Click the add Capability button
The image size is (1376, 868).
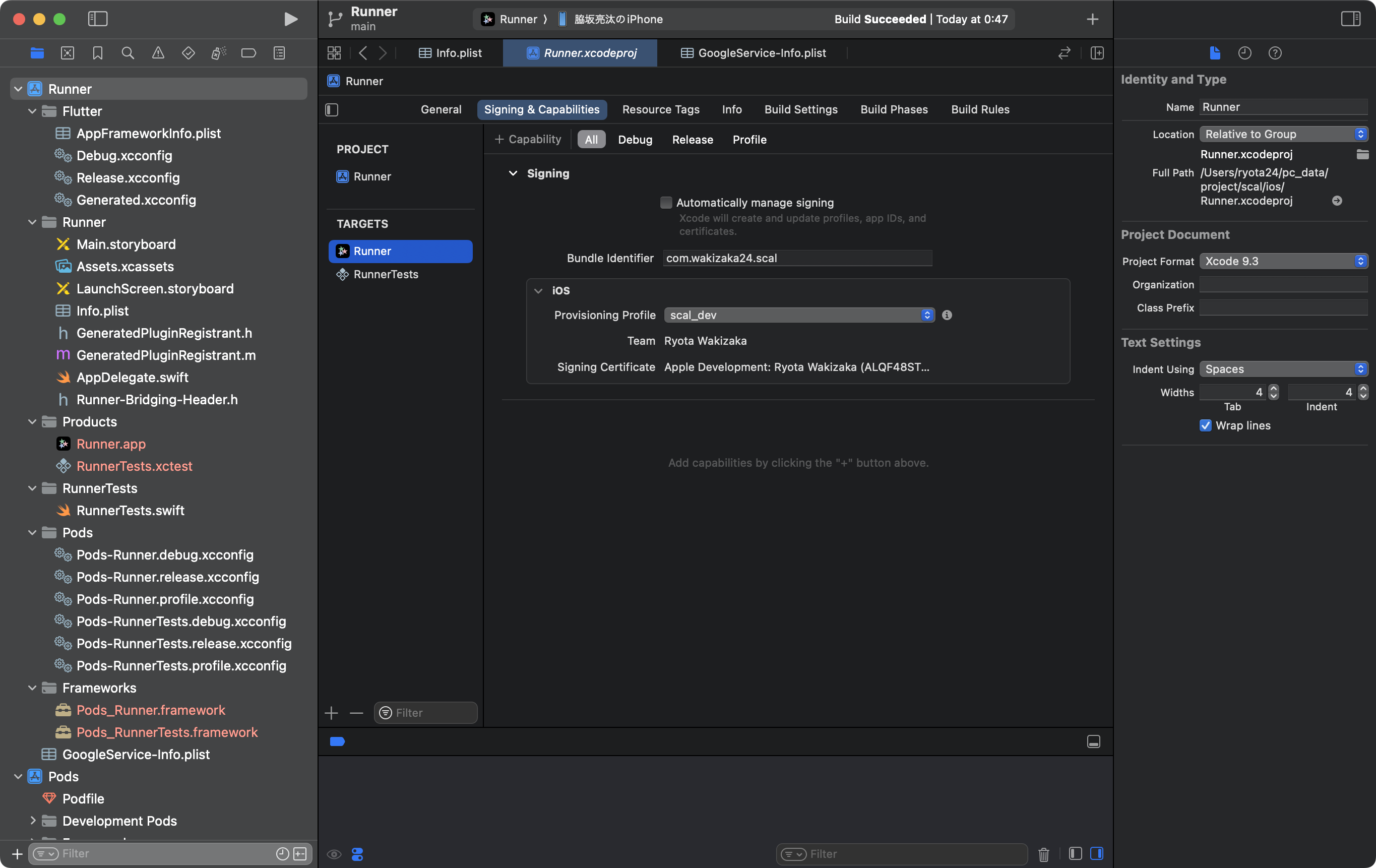coord(527,140)
